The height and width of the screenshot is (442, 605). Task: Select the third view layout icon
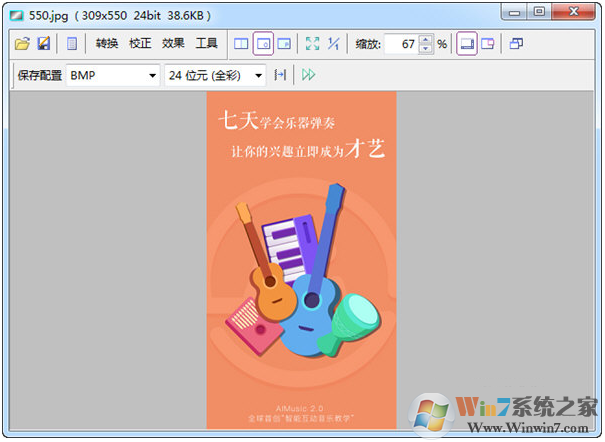click(x=284, y=44)
